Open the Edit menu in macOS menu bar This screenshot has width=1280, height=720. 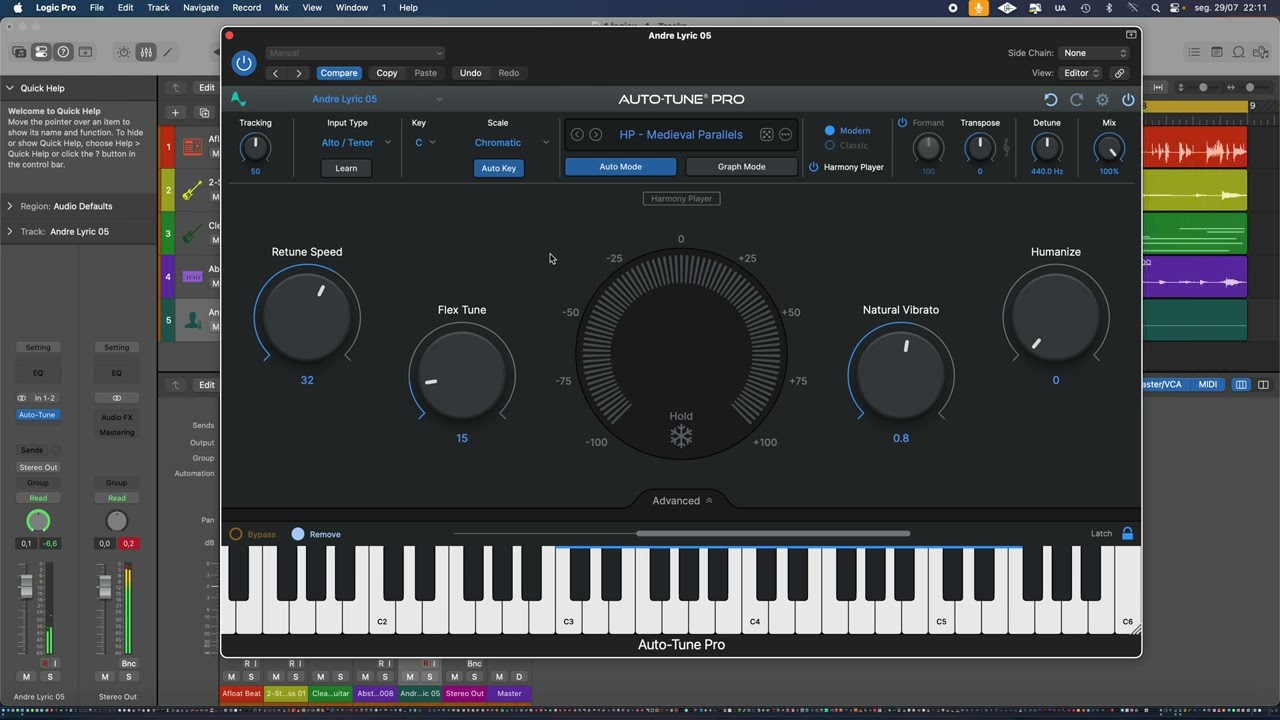coord(125,7)
